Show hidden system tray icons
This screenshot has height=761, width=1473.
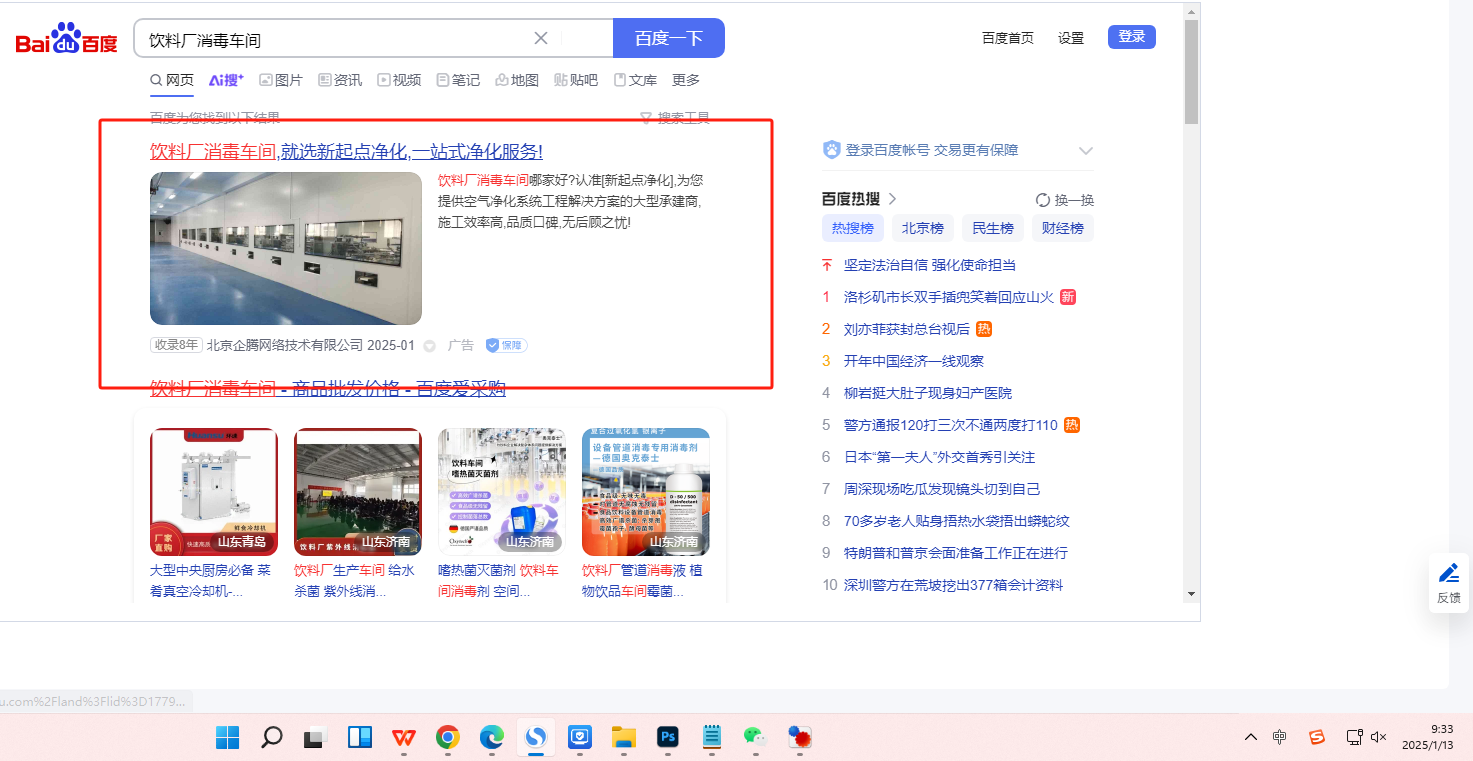pos(1251,737)
